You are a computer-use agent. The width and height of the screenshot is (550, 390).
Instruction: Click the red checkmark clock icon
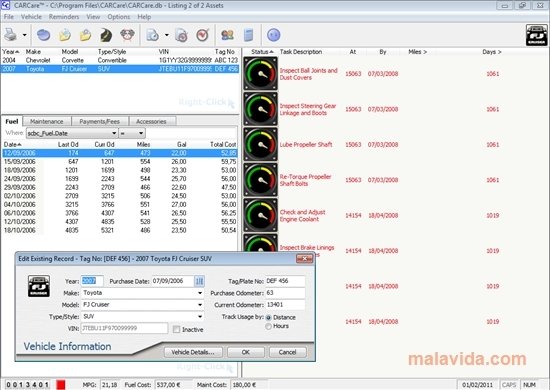pyautogui.click(x=203, y=35)
